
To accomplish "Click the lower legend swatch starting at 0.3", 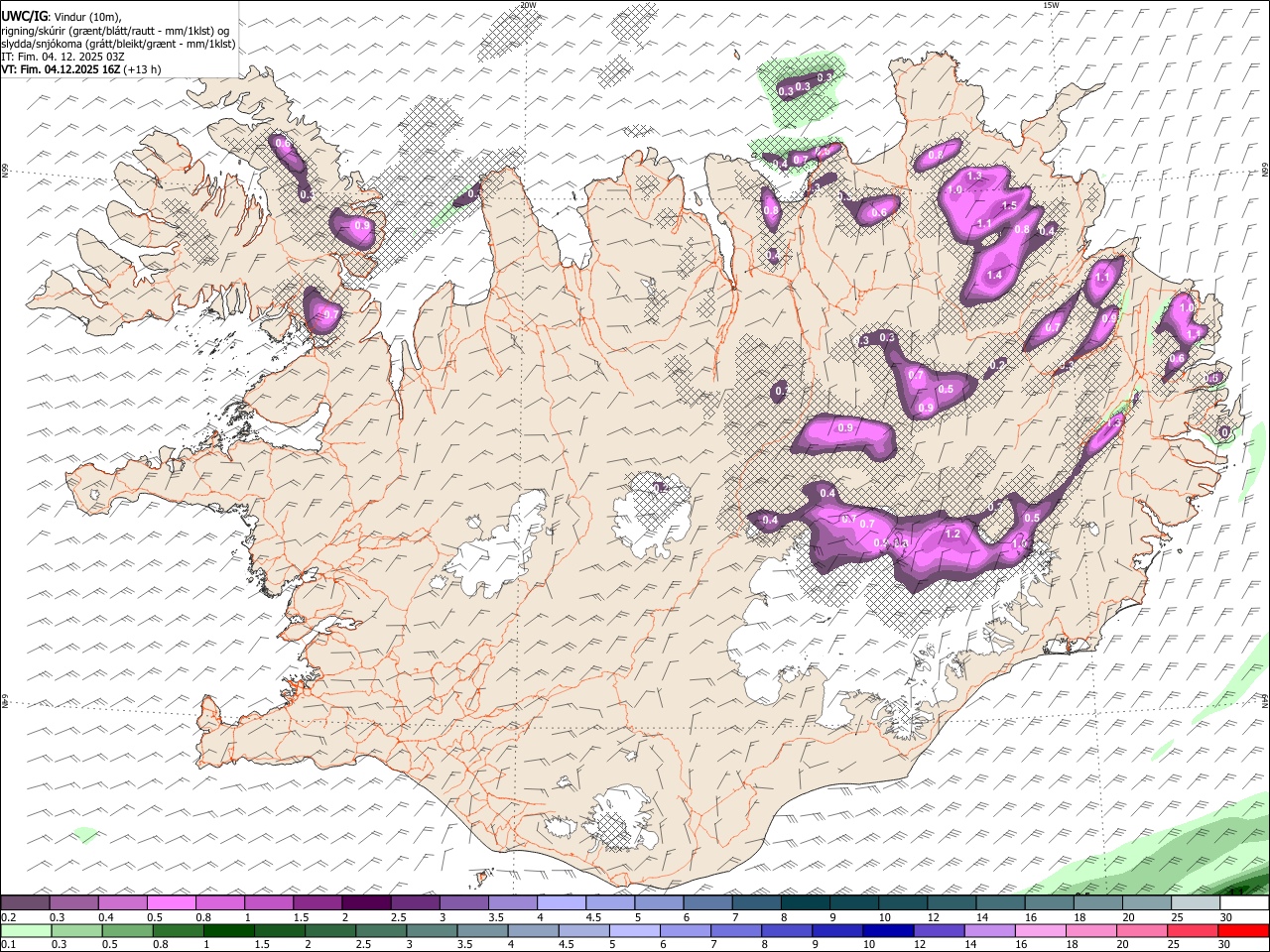I will [x=76, y=931].
